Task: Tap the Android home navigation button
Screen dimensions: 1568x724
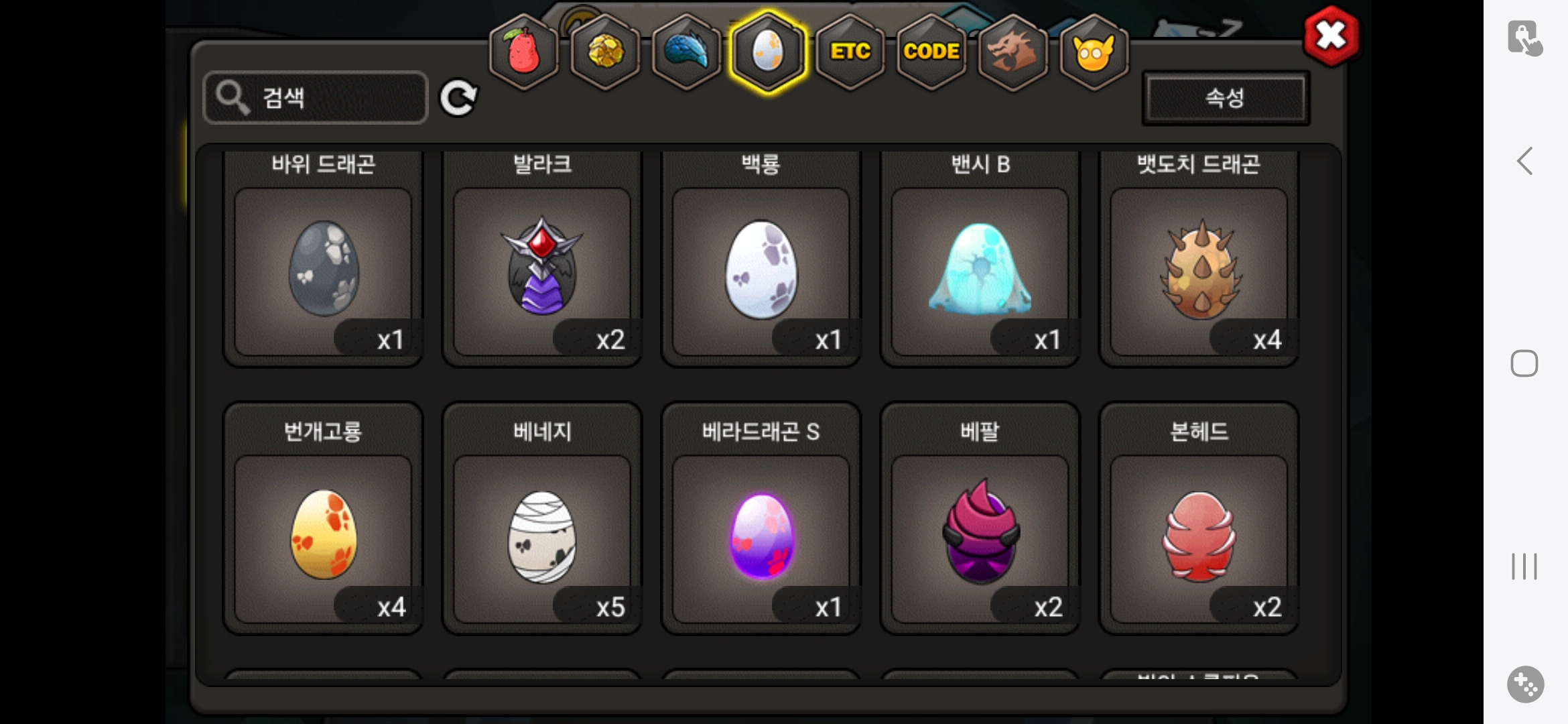Action: (x=1524, y=363)
